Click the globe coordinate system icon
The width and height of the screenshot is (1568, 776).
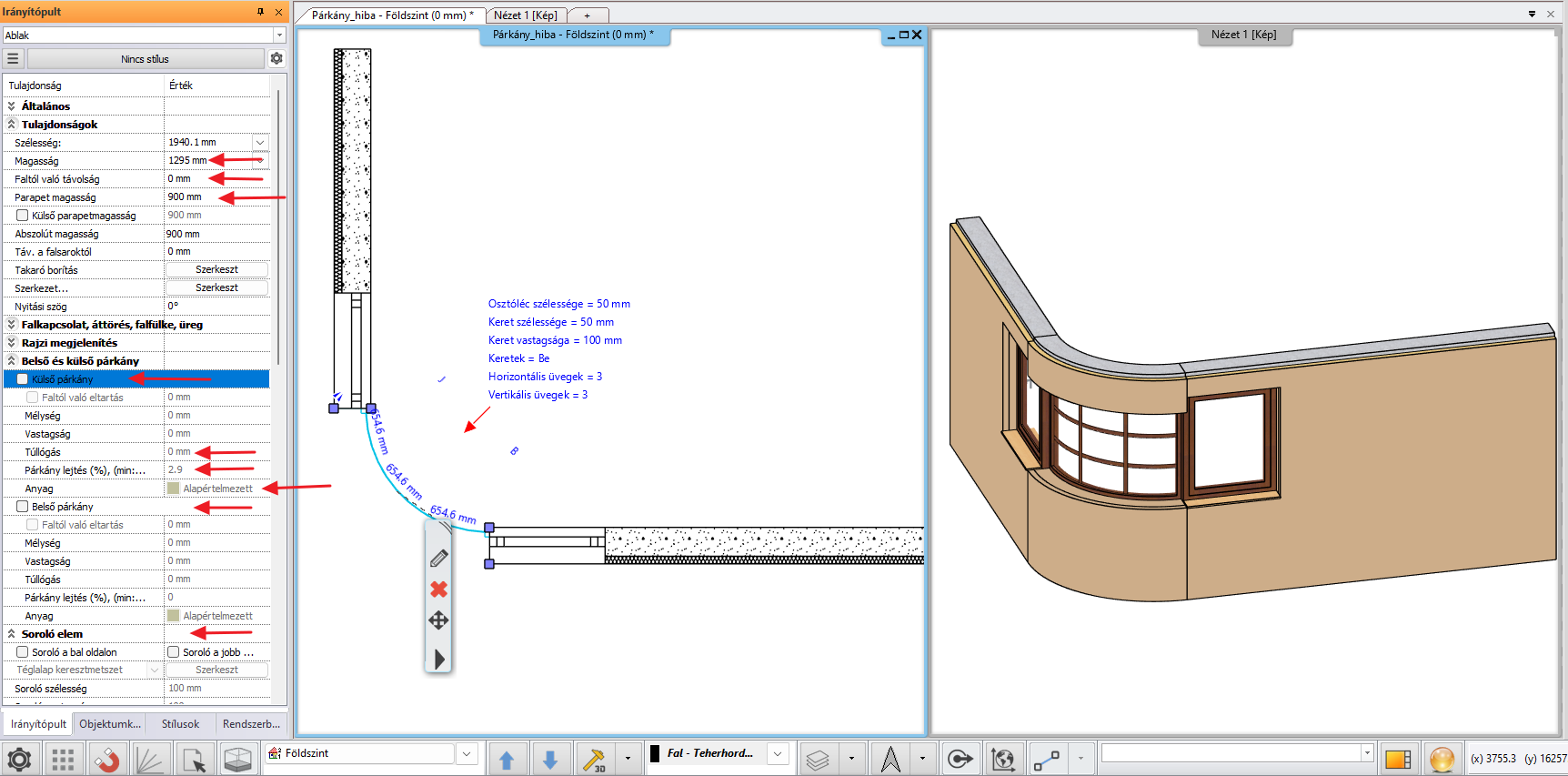coord(1003,759)
